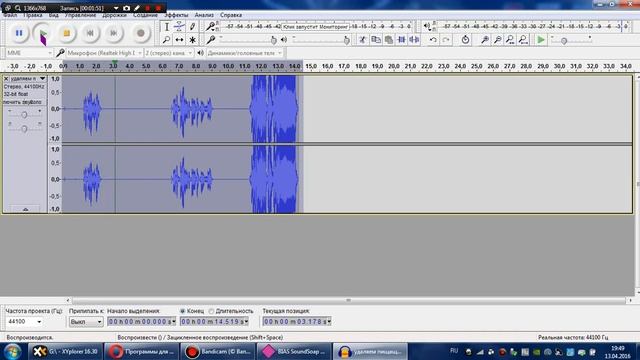Undo the last action
This screenshot has width=640, height=360.
point(433,40)
